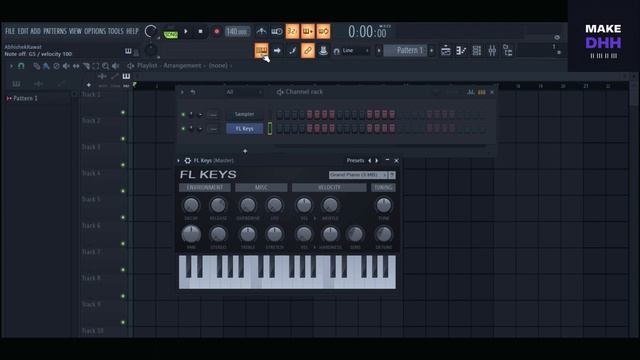Mute the FL Keys channel green light
640x360 pixels.
click(x=183, y=129)
